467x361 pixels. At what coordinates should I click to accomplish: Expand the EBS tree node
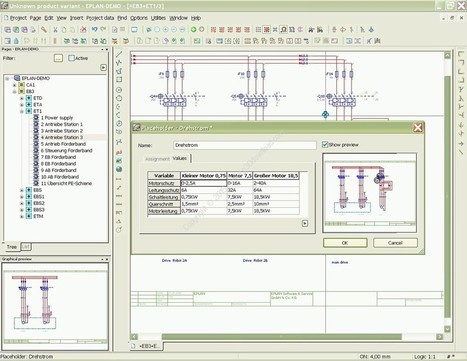(x=22, y=190)
